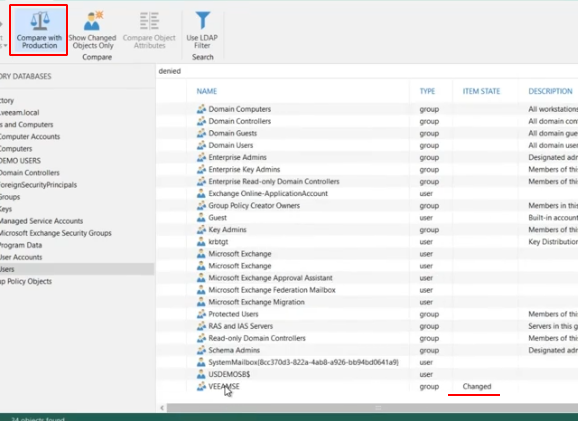
Task: Sort list by DESCRIPTION column header
Action: point(550,91)
